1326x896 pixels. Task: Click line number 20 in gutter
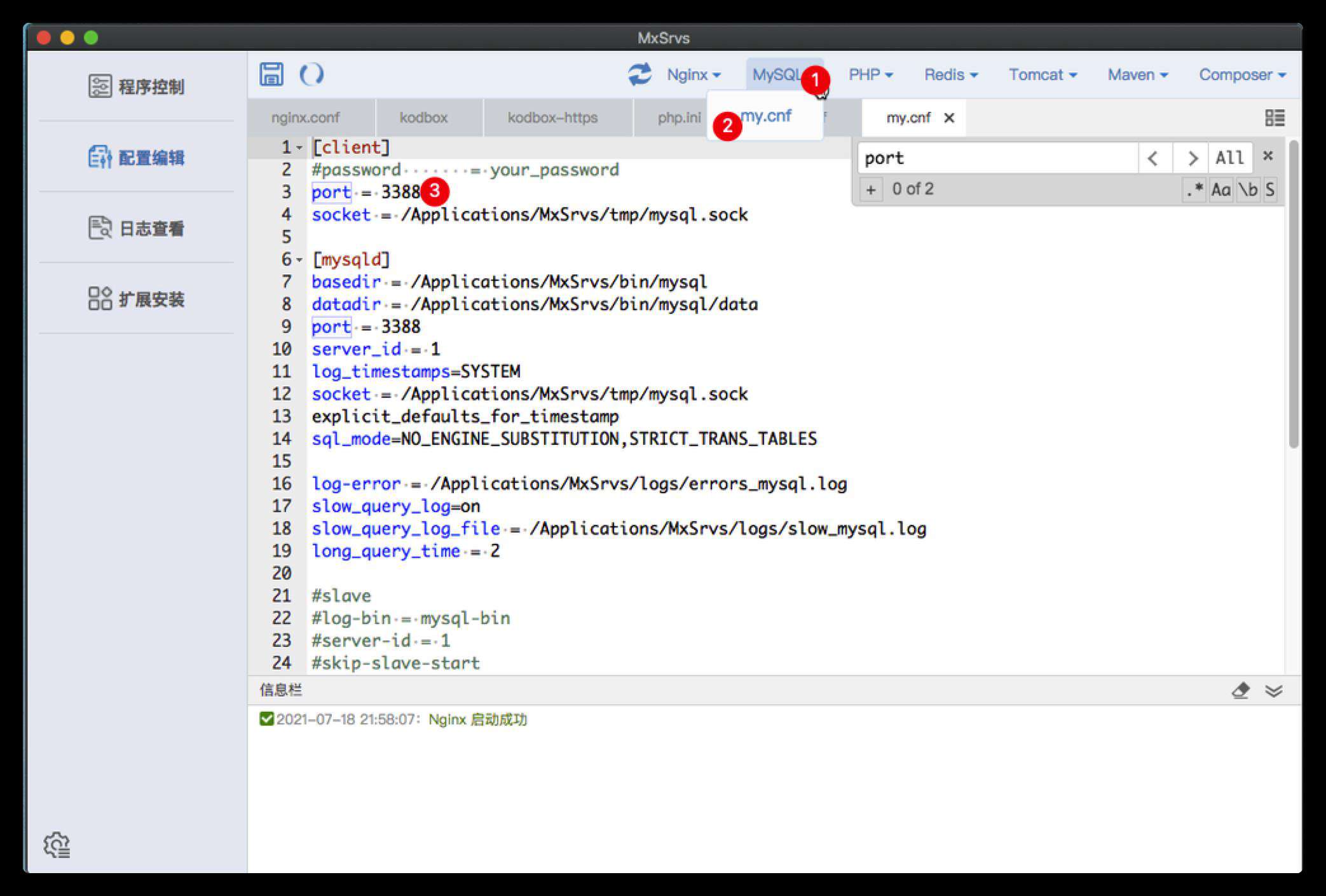pyautogui.click(x=281, y=573)
